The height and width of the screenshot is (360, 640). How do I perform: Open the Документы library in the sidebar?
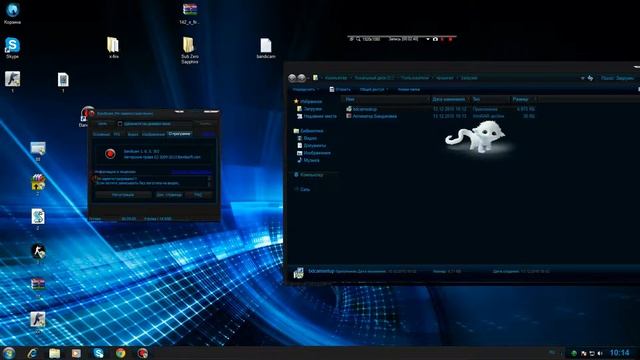click(x=311, y=146)
